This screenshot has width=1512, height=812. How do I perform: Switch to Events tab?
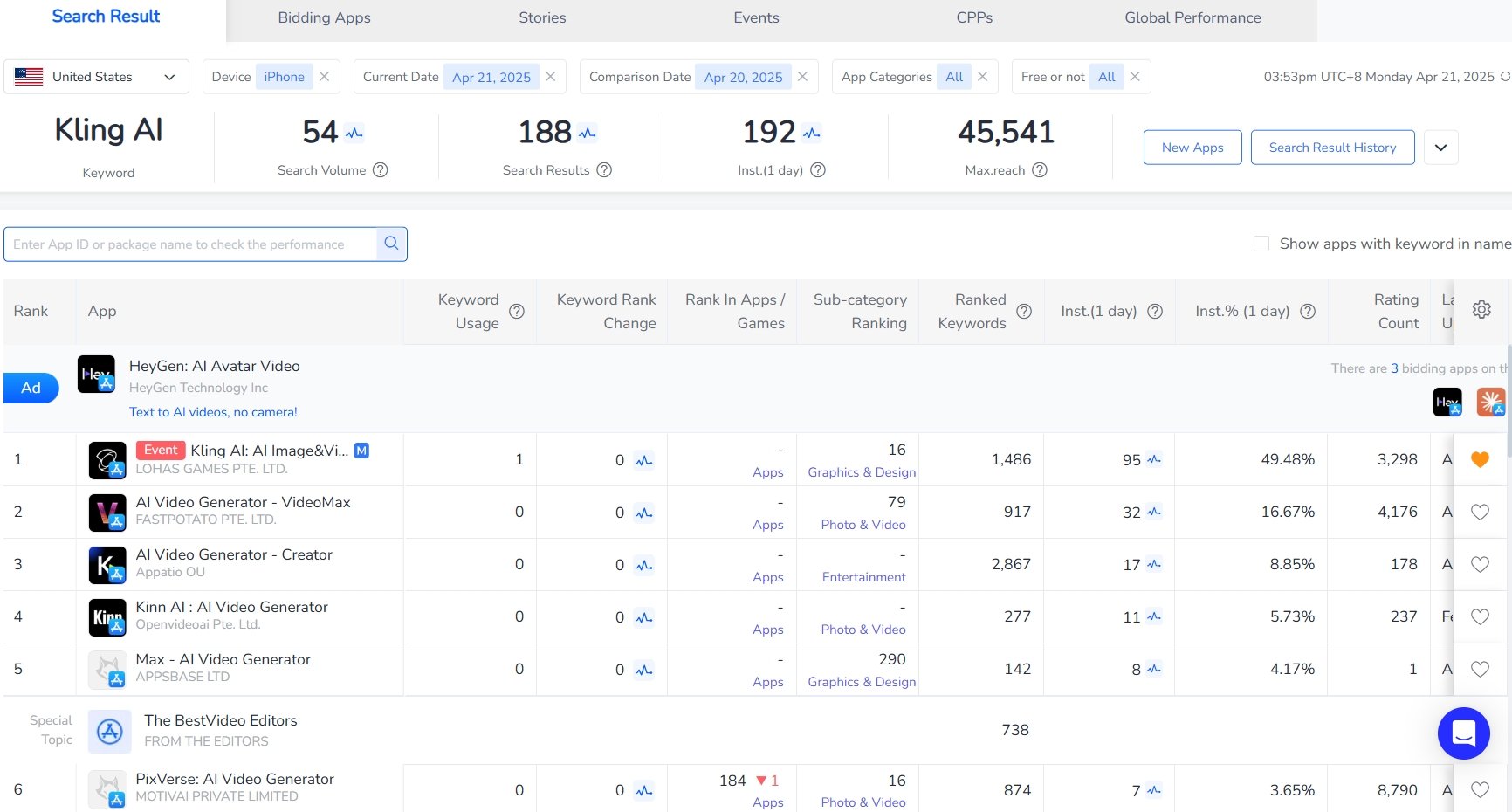click(x=756, y=17)
